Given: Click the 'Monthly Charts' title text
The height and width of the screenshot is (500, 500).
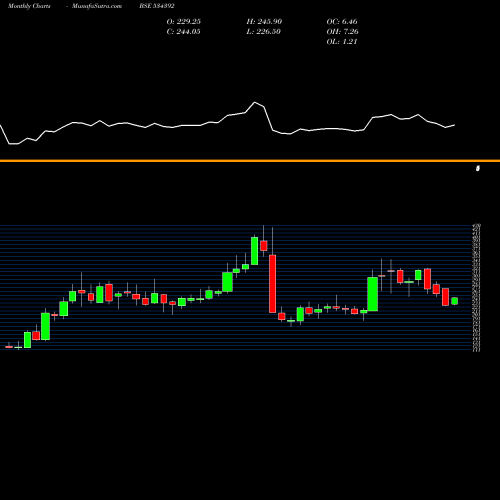Looking at the screenshot, I should point(29,6).
